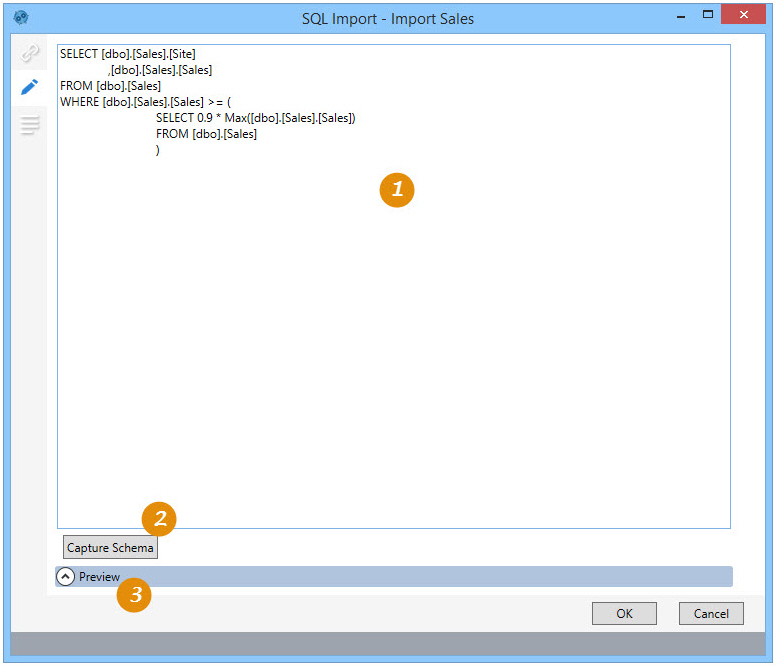Minimize the SQL Import window

click(681, 16)
